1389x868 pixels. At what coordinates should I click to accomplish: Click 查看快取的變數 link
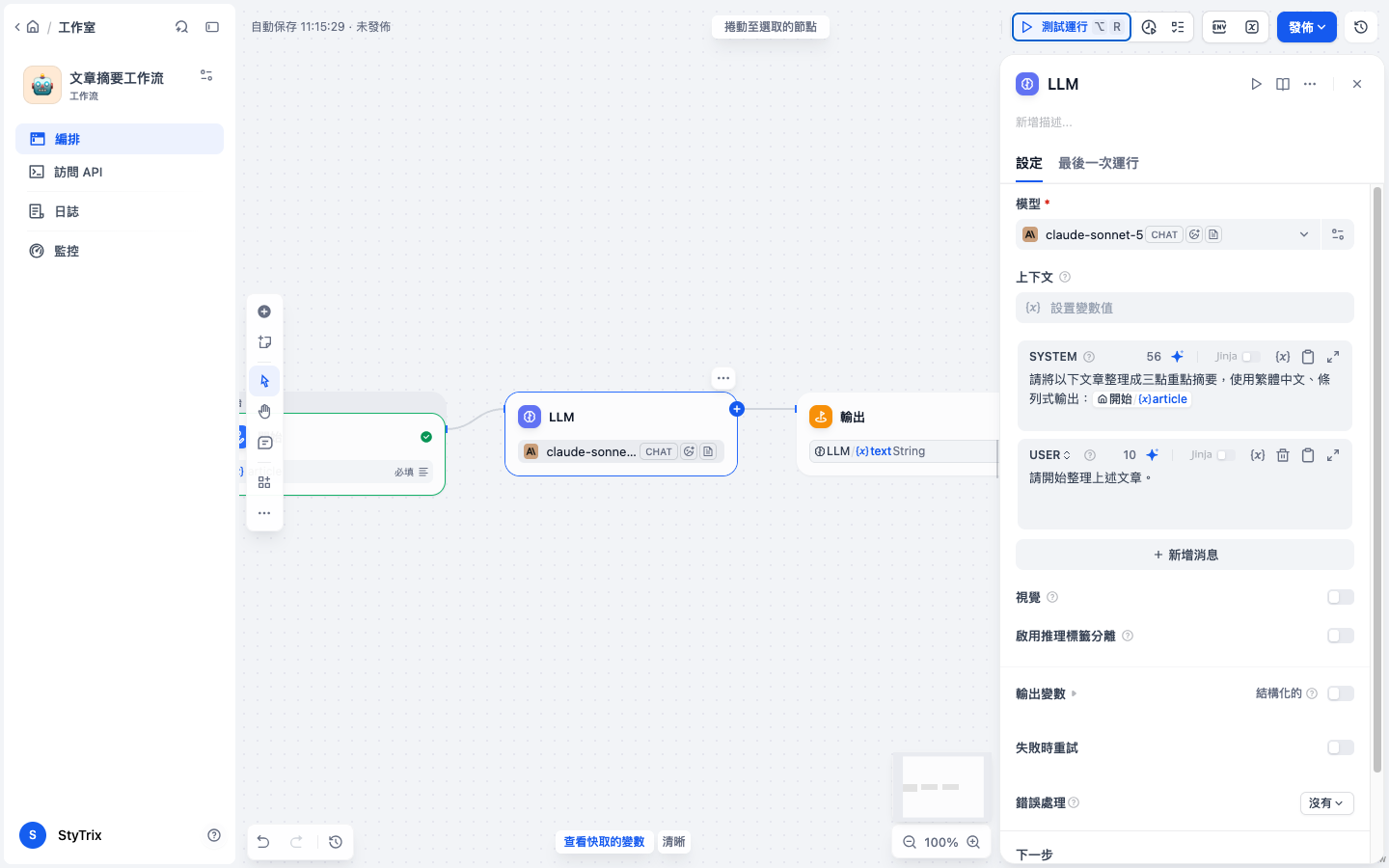(604, 842)
